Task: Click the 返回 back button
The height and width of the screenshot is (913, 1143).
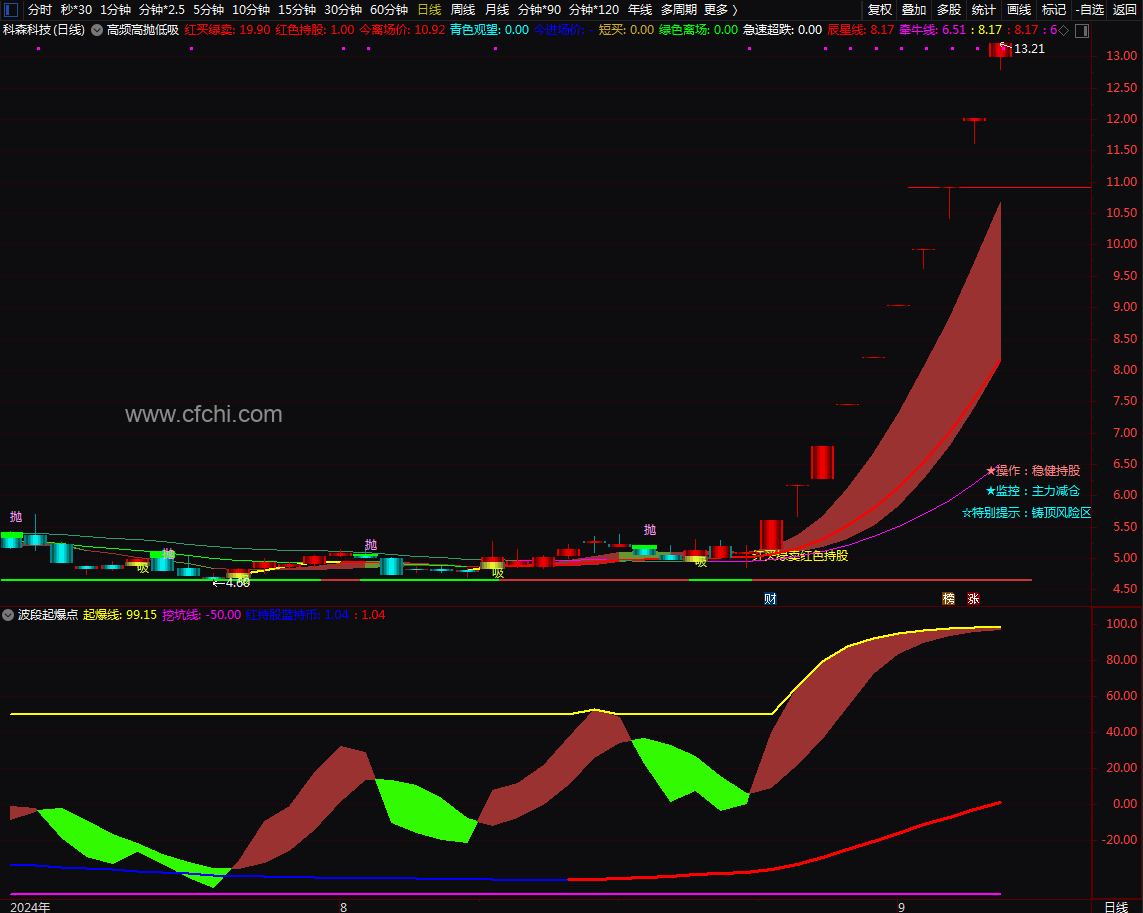Action: click(1125, 9)
